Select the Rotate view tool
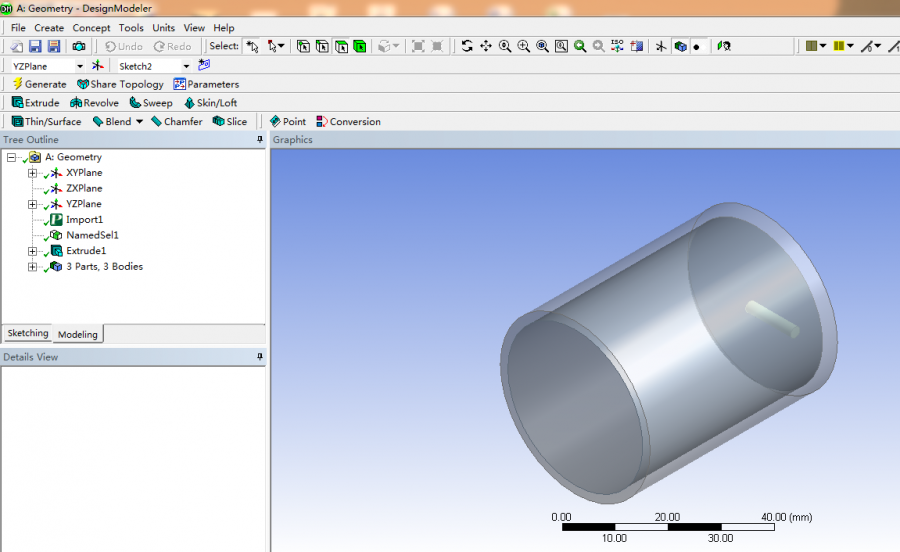 [467, 47]
